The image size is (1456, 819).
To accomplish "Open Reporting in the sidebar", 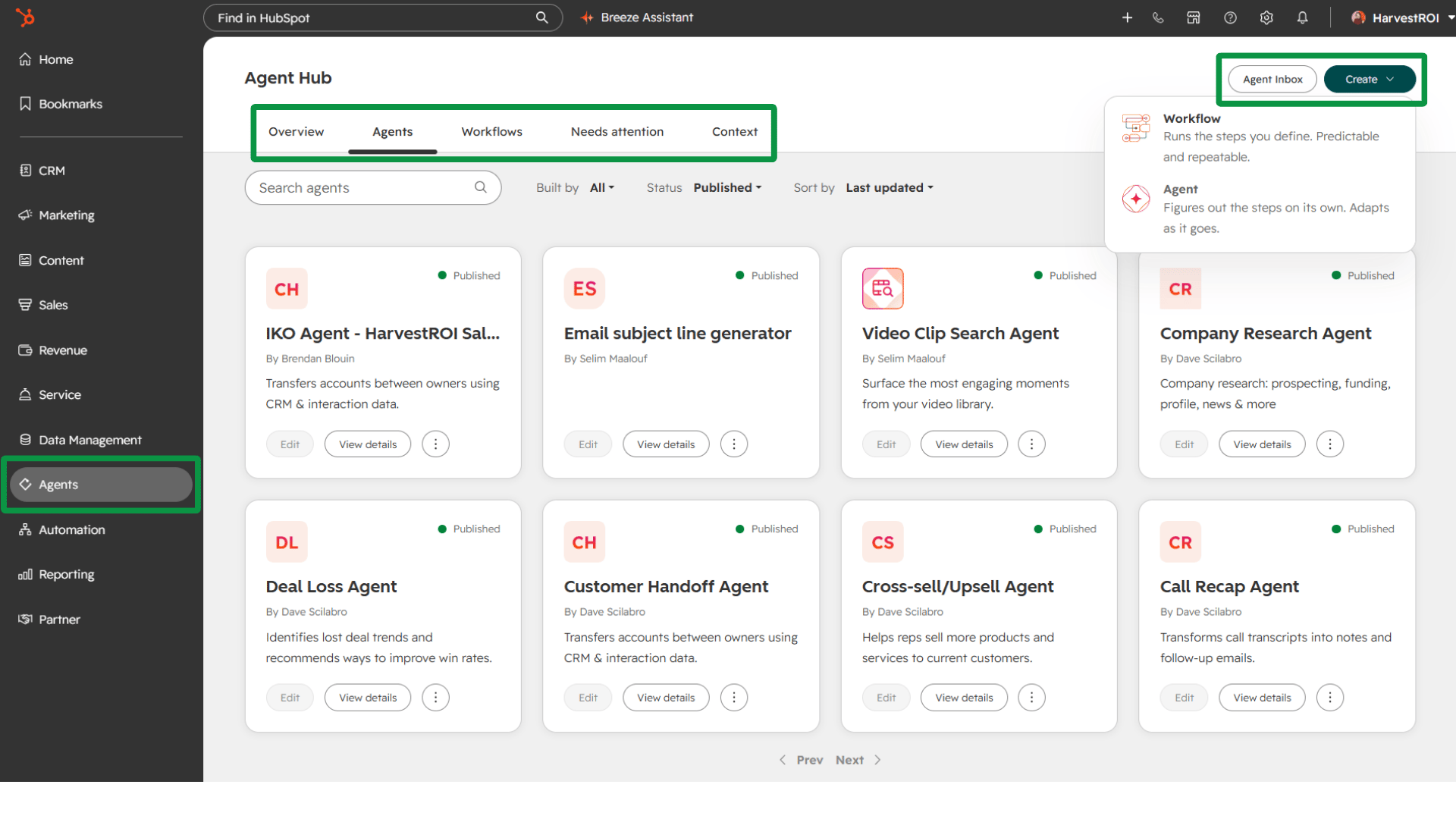I will [x=57, y=574].
